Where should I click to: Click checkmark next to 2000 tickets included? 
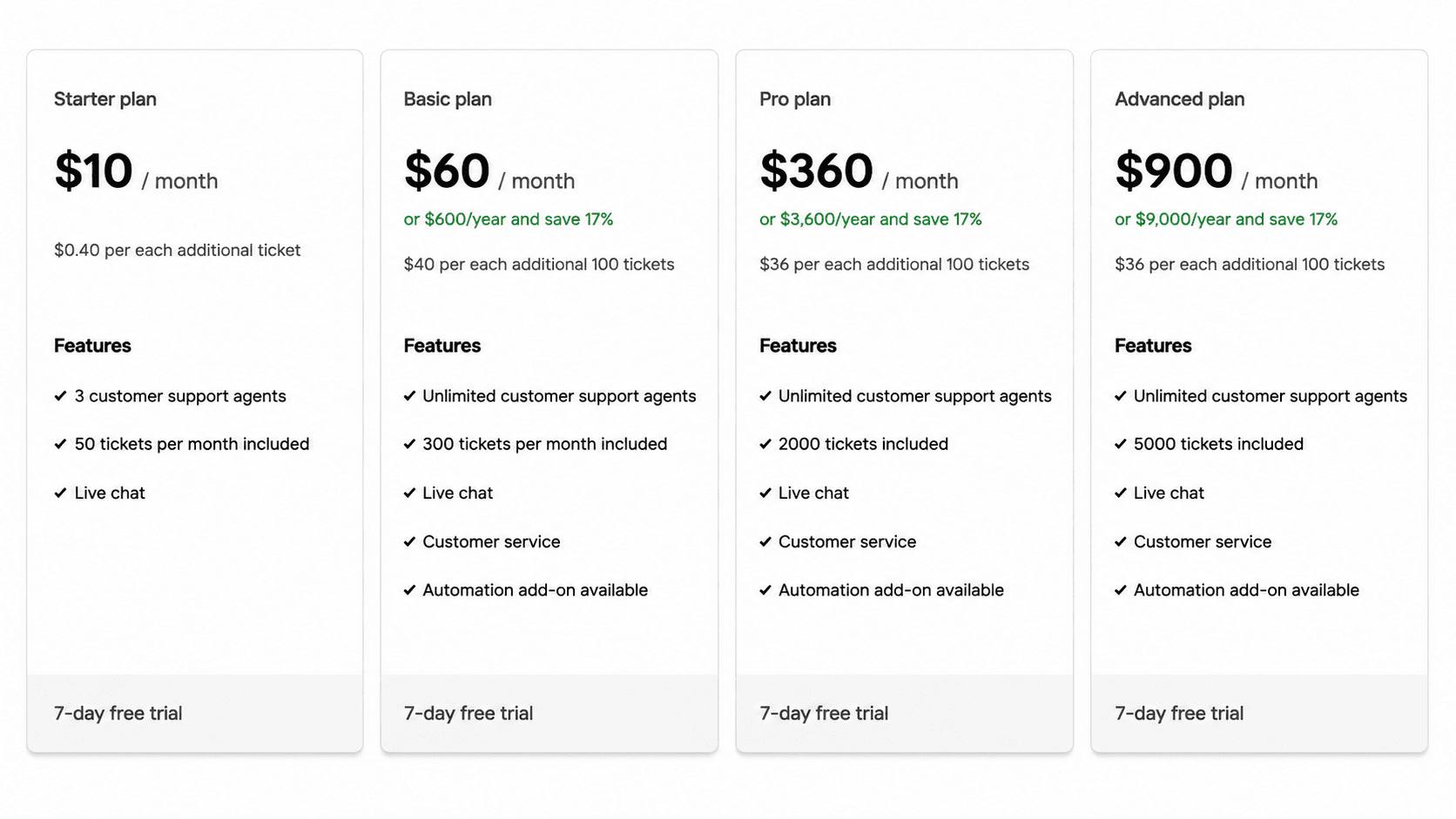coord(765,444)
